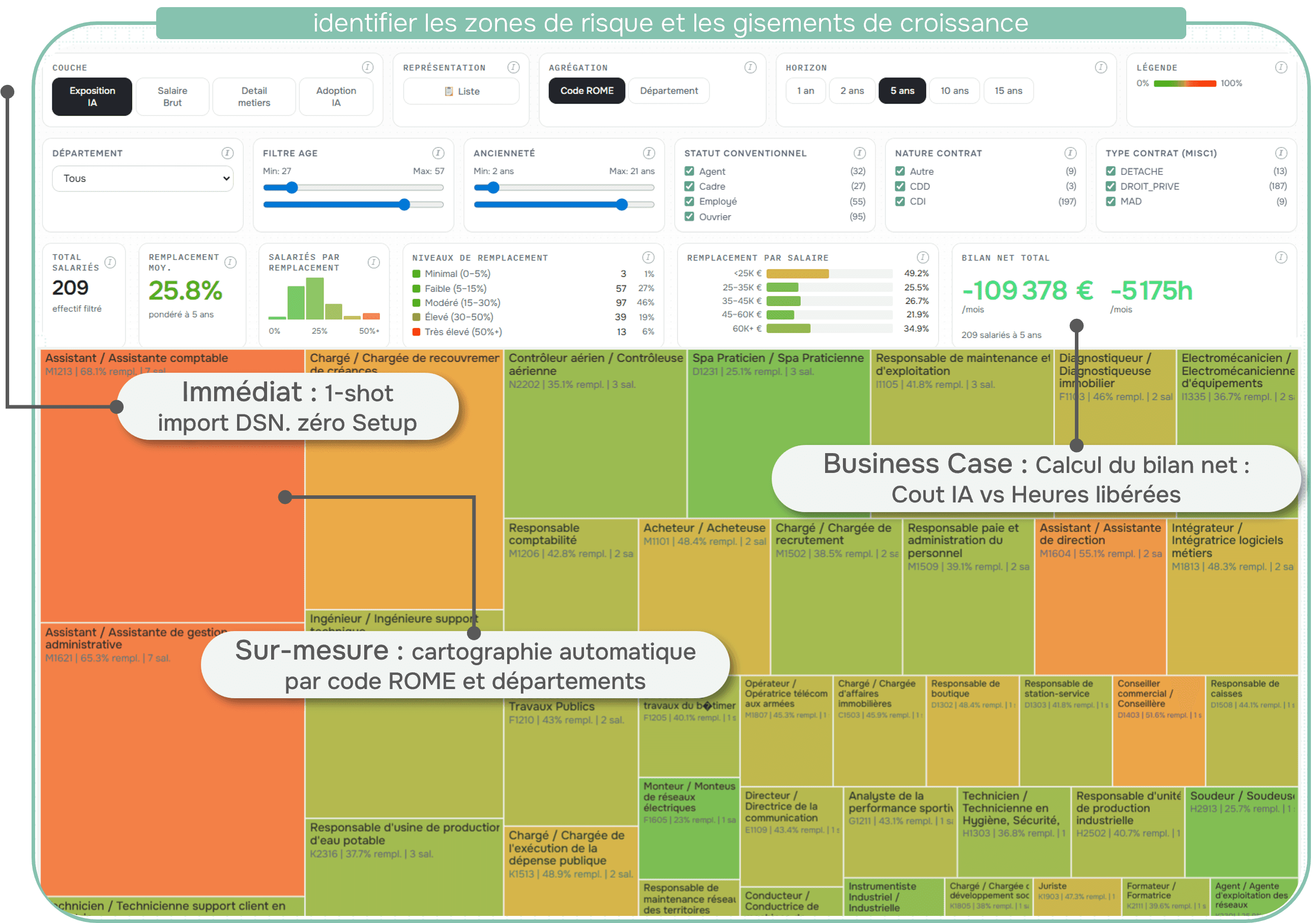Click the info icon in Couche panel
This screenshot has width=1316, height=923.
(367, 68)
